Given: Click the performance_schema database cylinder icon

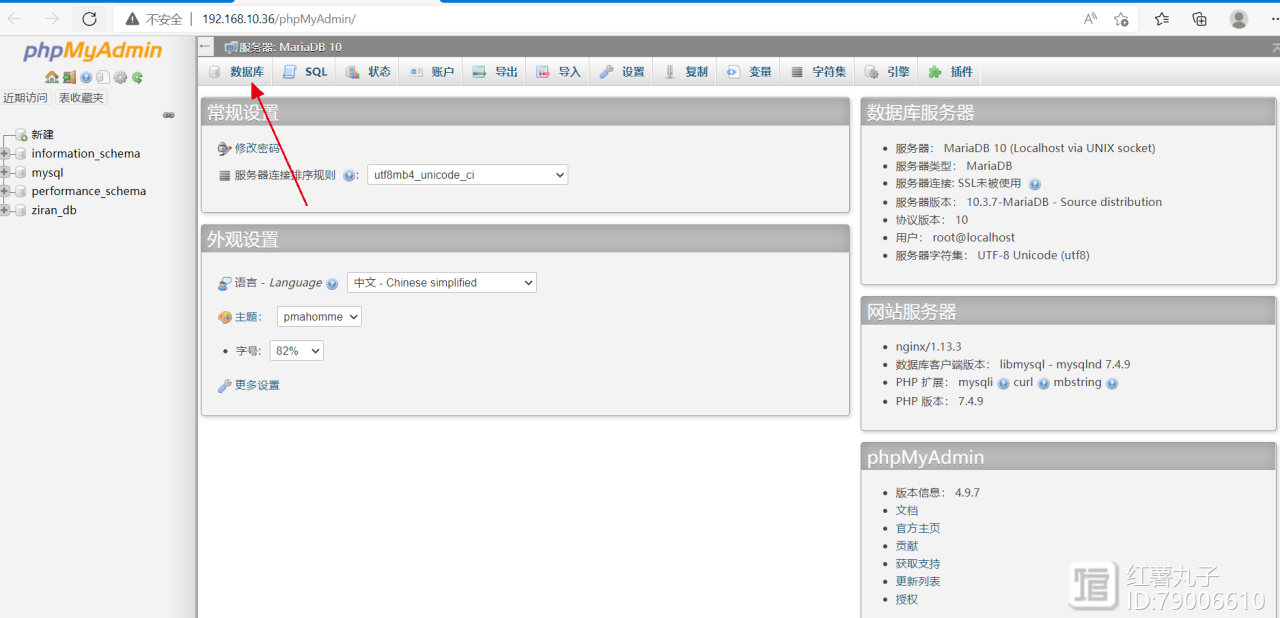Looking at the screenshot, I should pos(20,191).
